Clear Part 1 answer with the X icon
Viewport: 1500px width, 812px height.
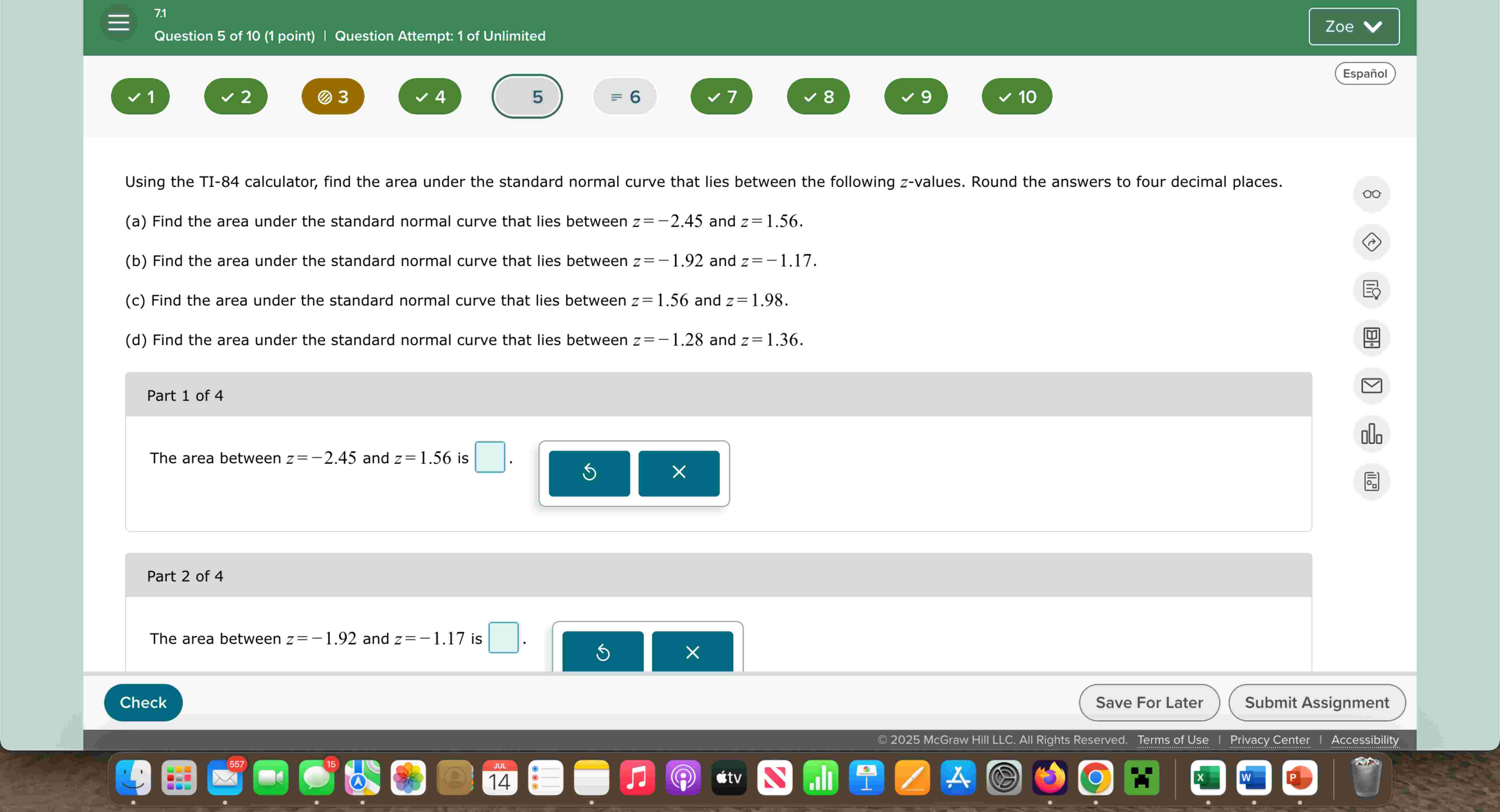click(678, 473)
